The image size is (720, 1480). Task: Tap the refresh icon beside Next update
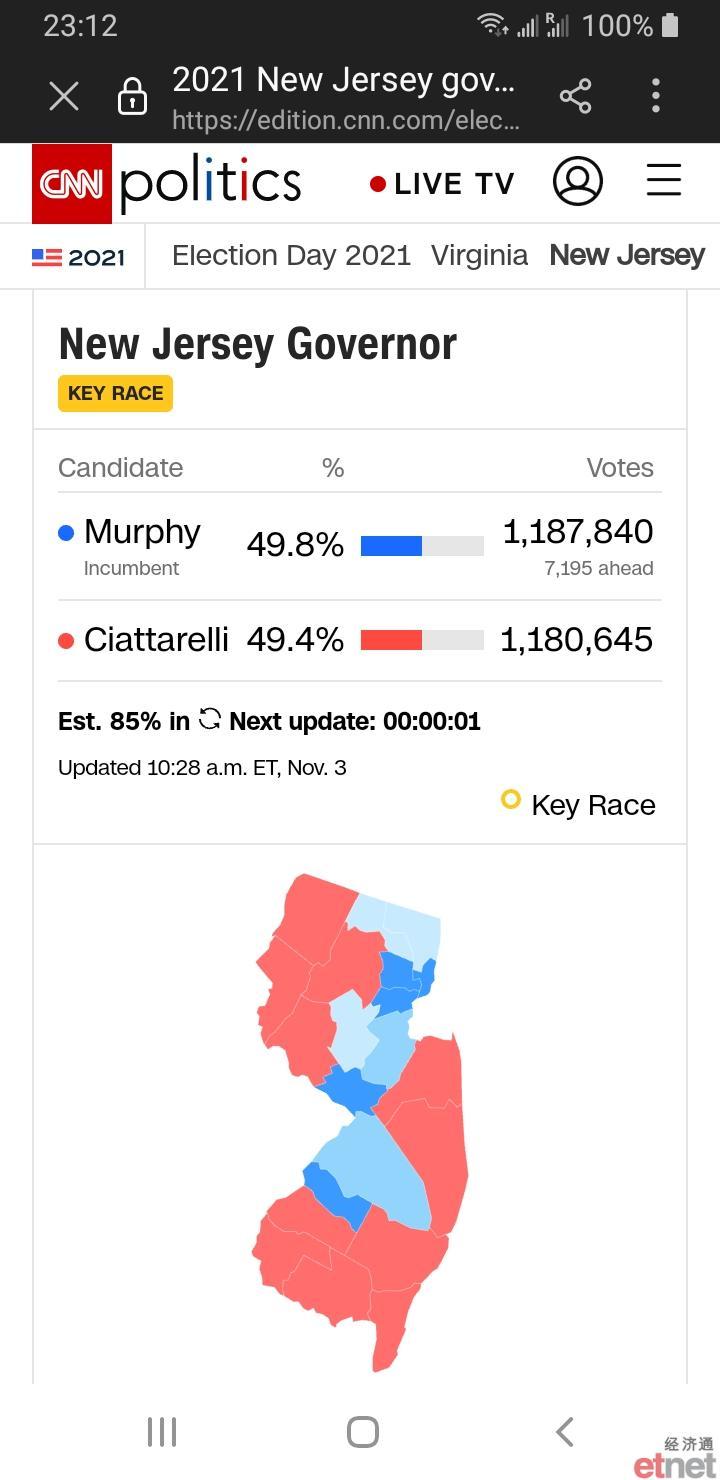(x=210, y=719)
